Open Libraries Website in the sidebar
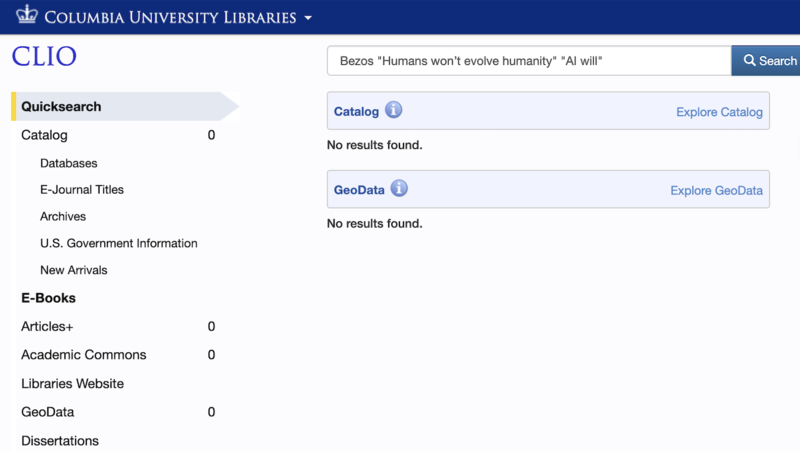 (72, 384)
